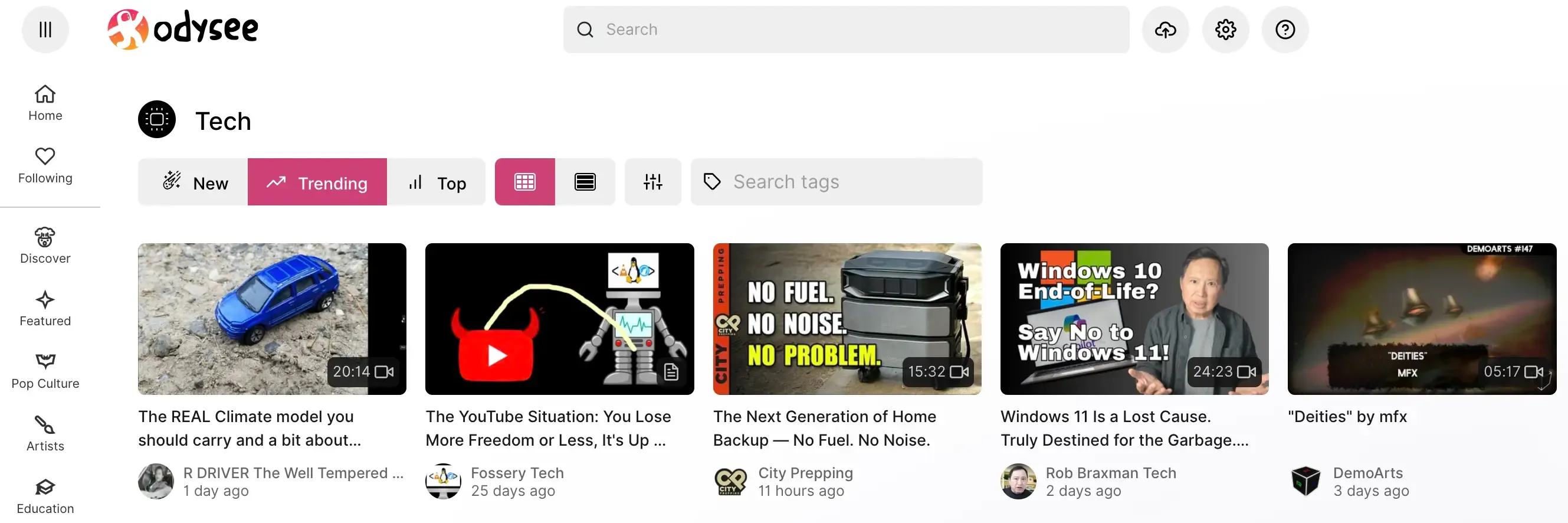Open Discover in sidebar
This screenshot has width=1568, height=523.
tap(45, 246)
